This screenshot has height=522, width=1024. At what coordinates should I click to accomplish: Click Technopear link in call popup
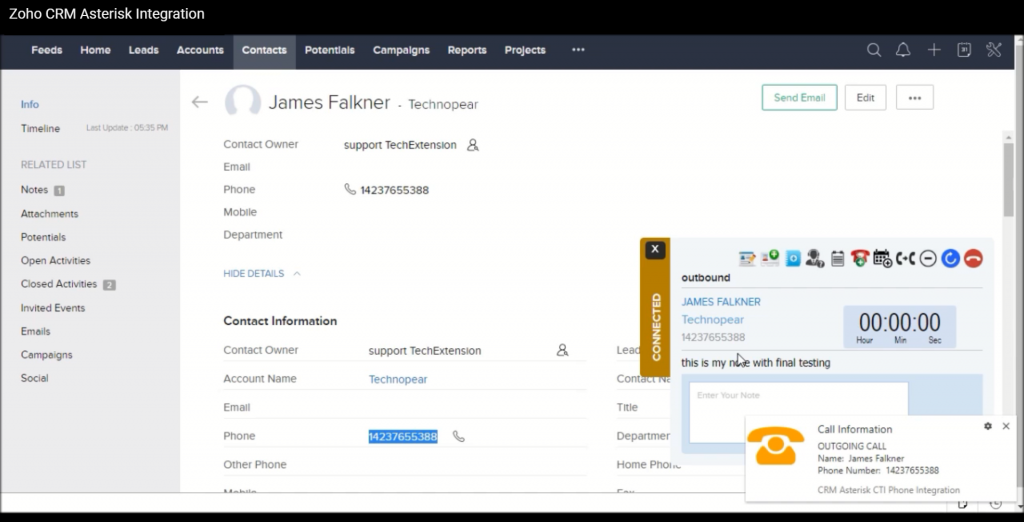coord(712,319)
